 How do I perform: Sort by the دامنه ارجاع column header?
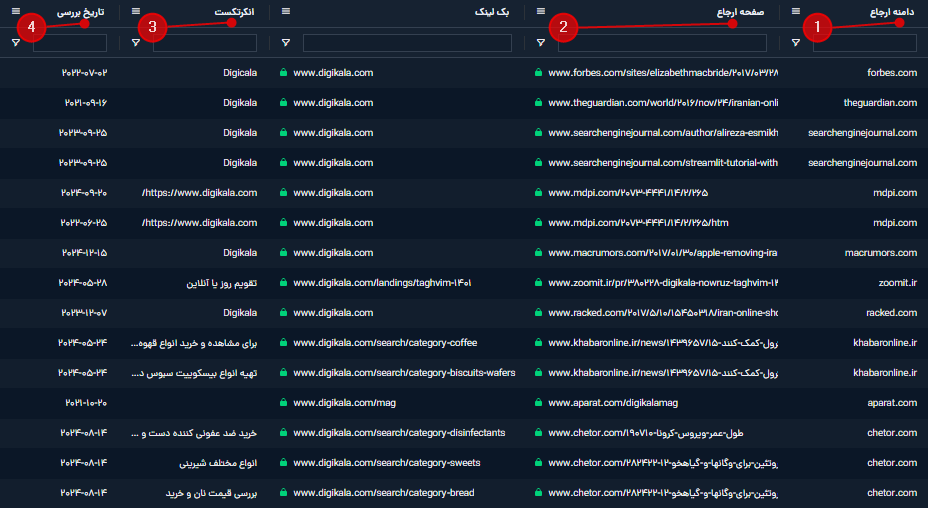tap(891, 12)
